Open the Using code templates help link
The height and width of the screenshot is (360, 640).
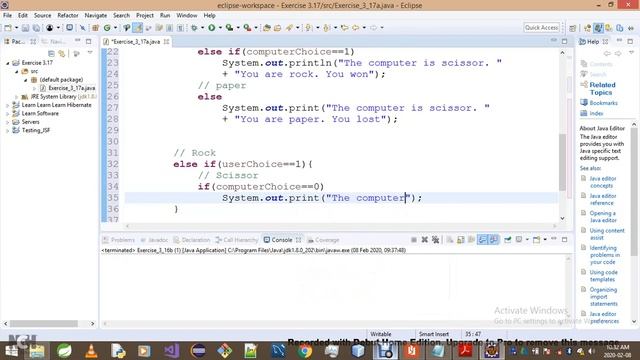[603, 276]
